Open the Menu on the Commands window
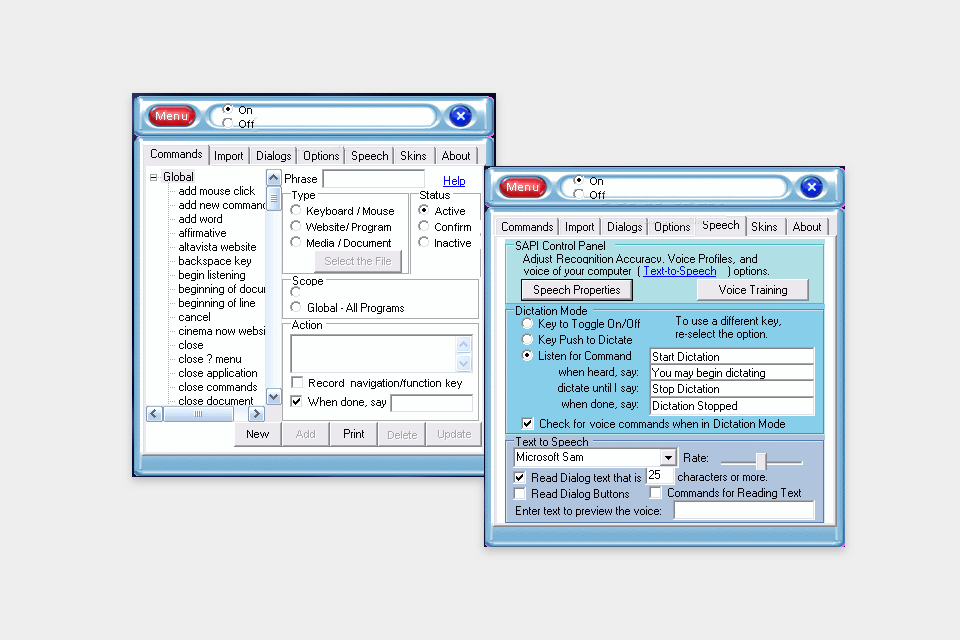This screenshot has height=640, width=960. pos(171,115)
